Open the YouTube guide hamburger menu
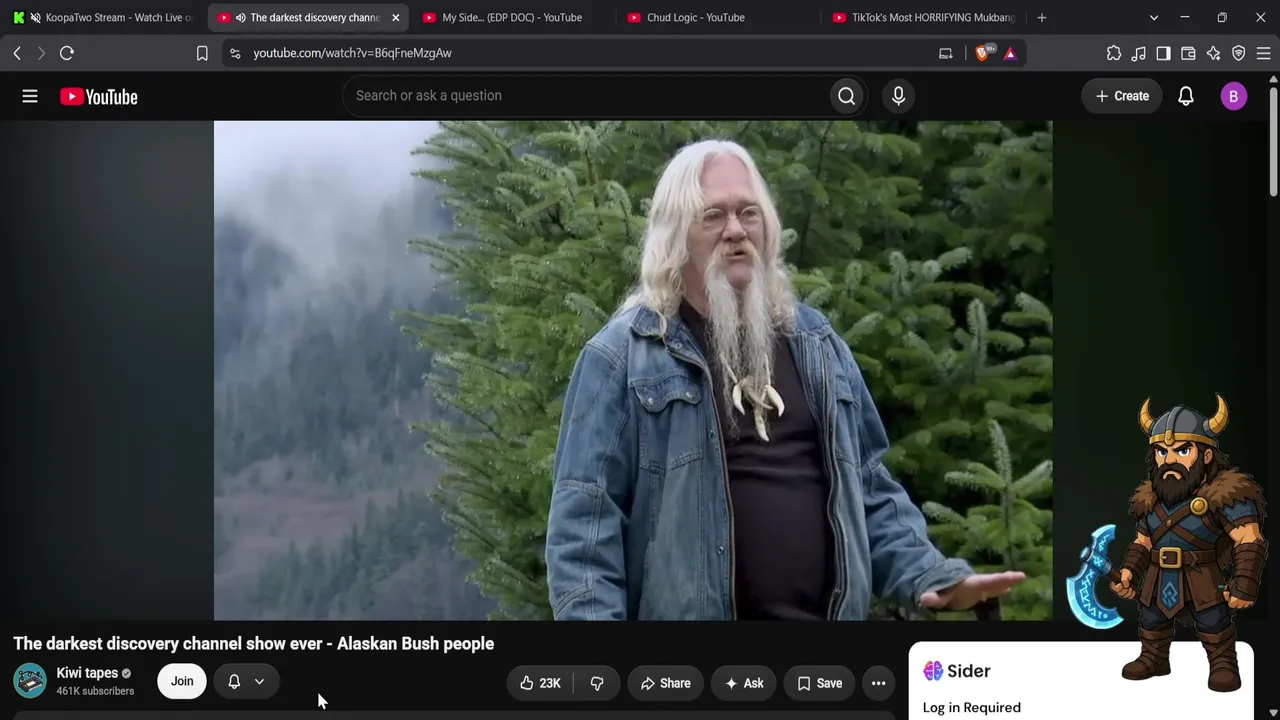1280x720 pixels. tap(30, 96)
